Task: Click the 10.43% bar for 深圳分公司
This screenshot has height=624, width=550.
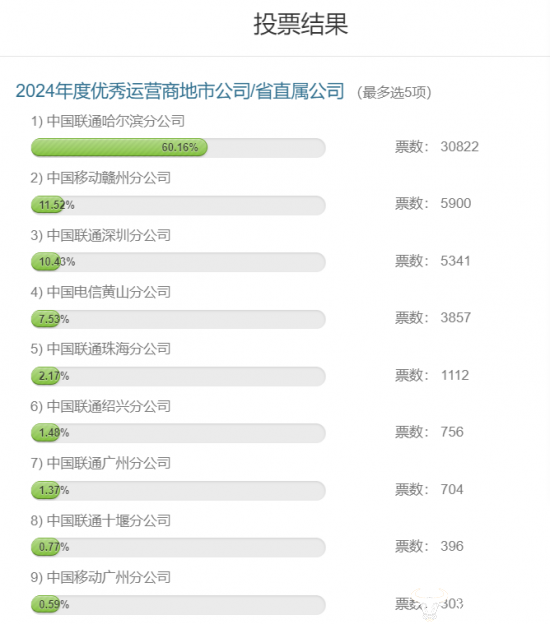Action: (x=178, y=262)
